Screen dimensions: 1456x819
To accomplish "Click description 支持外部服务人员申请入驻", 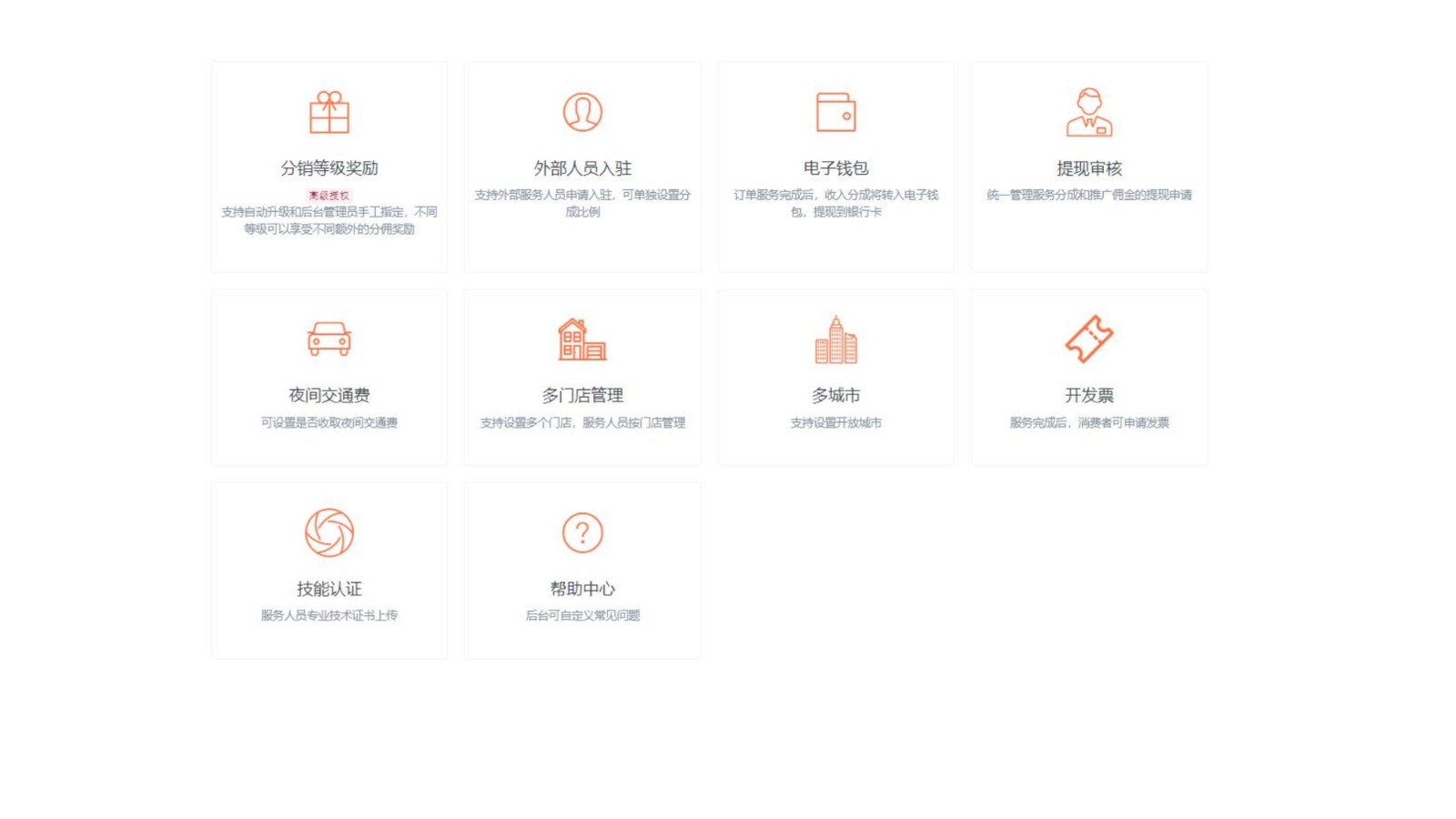I will point(582,203).
